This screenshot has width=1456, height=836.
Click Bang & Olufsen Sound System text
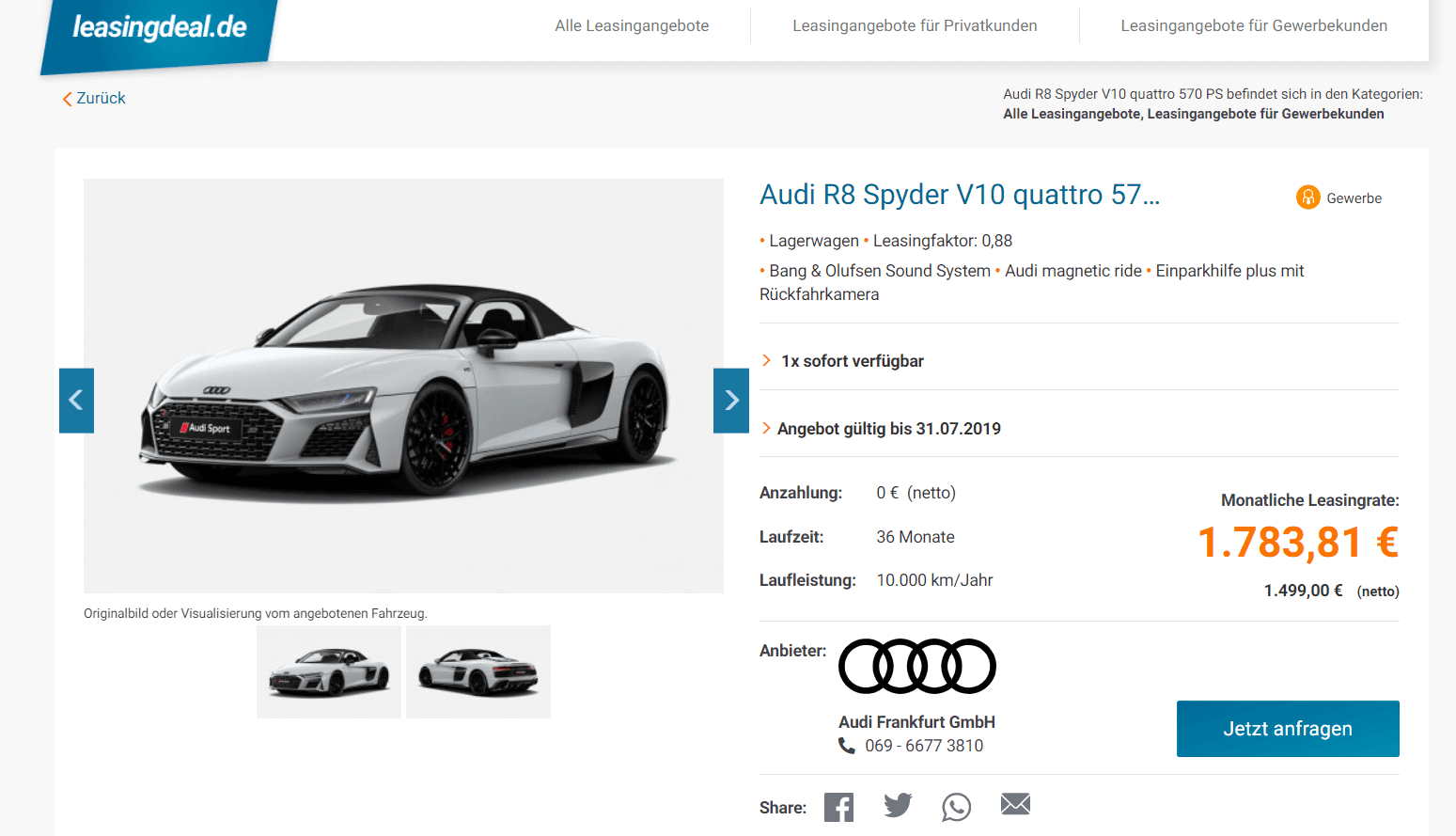point(880,271)
